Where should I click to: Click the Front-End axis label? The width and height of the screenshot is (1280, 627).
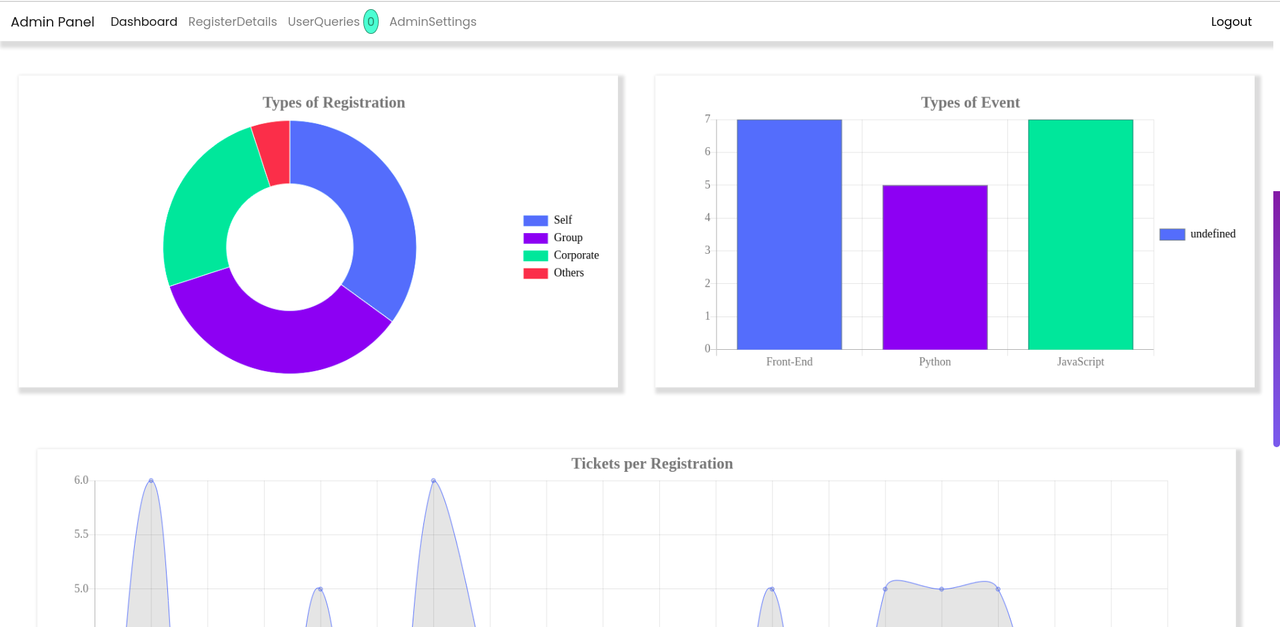789,362
